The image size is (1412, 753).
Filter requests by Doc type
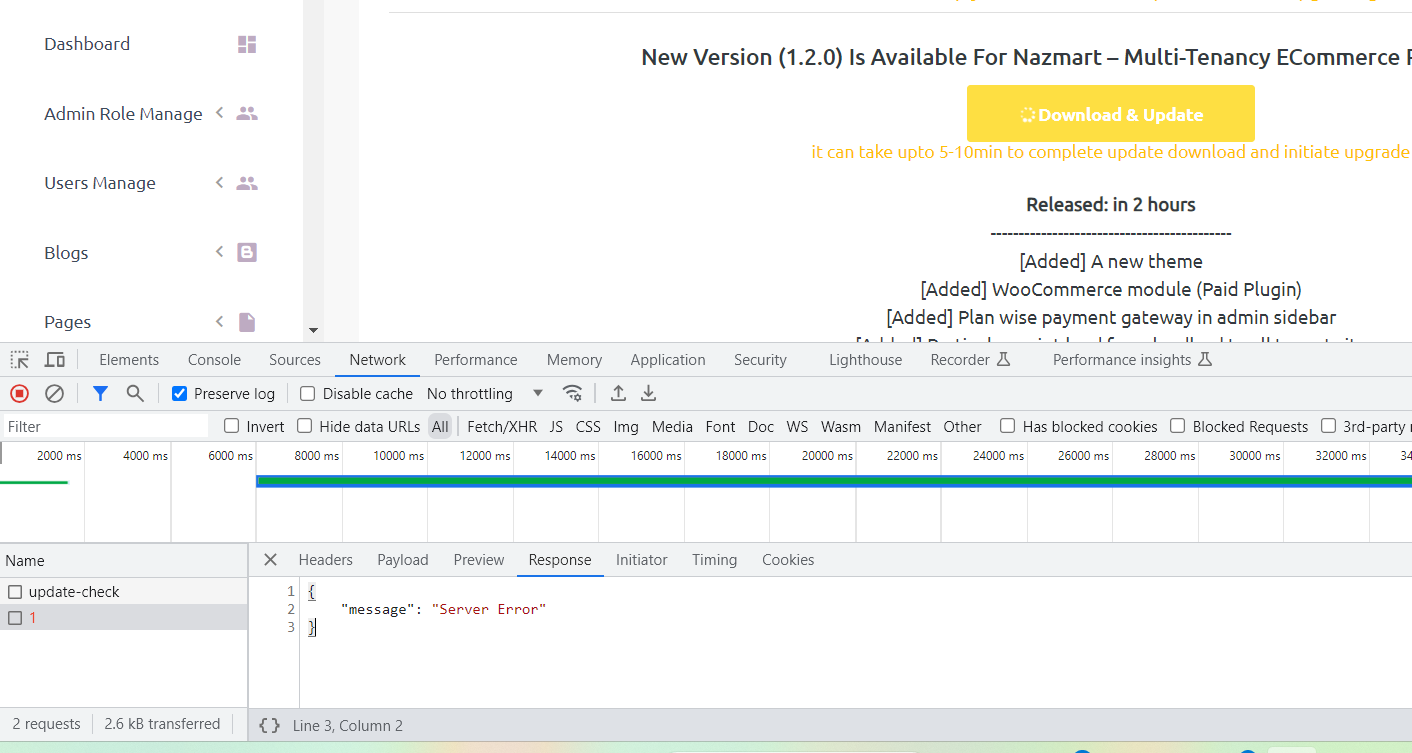point(761,426)
